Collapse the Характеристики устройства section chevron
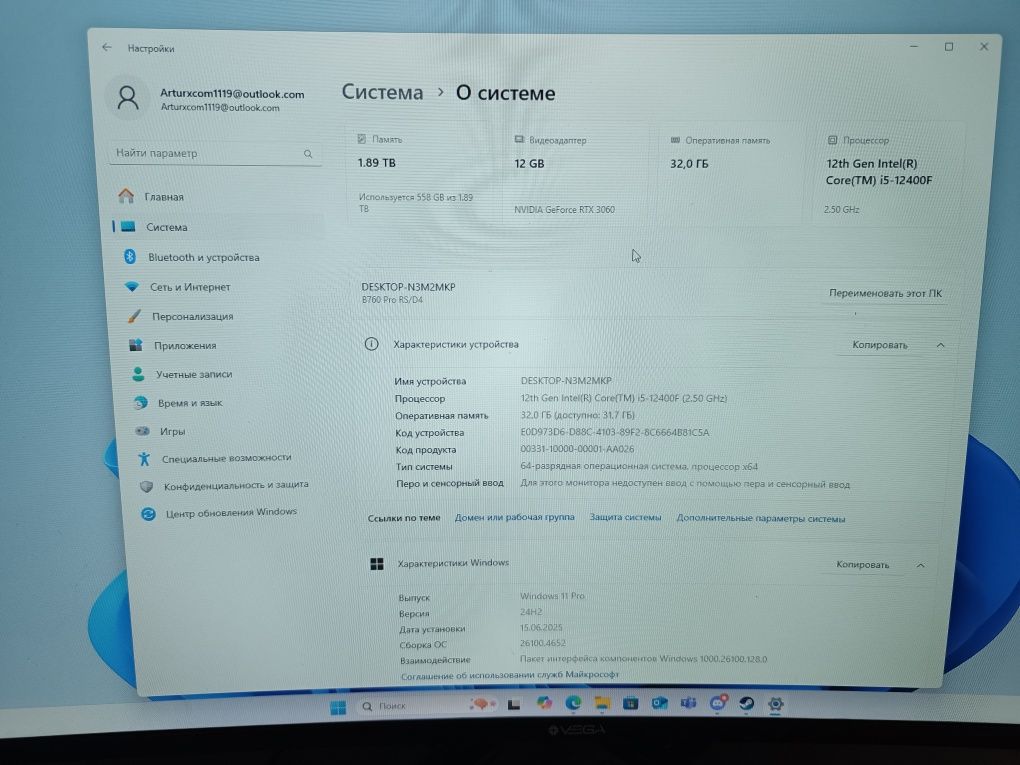The height and width of the screenshot is (765, 1020). (941, 345)
